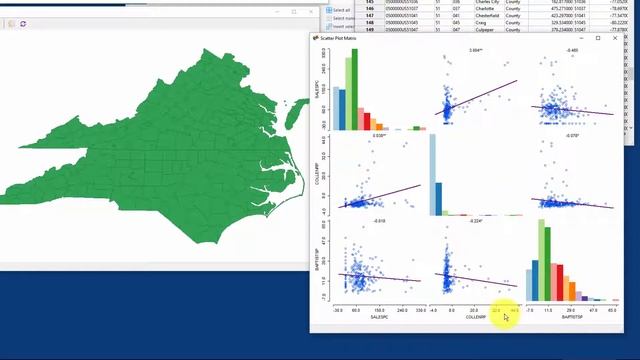640x360 pixels.
Task: Minimize the Scatter Plot Matrix window
Action: pyautogui.click(x=581, y=38)
